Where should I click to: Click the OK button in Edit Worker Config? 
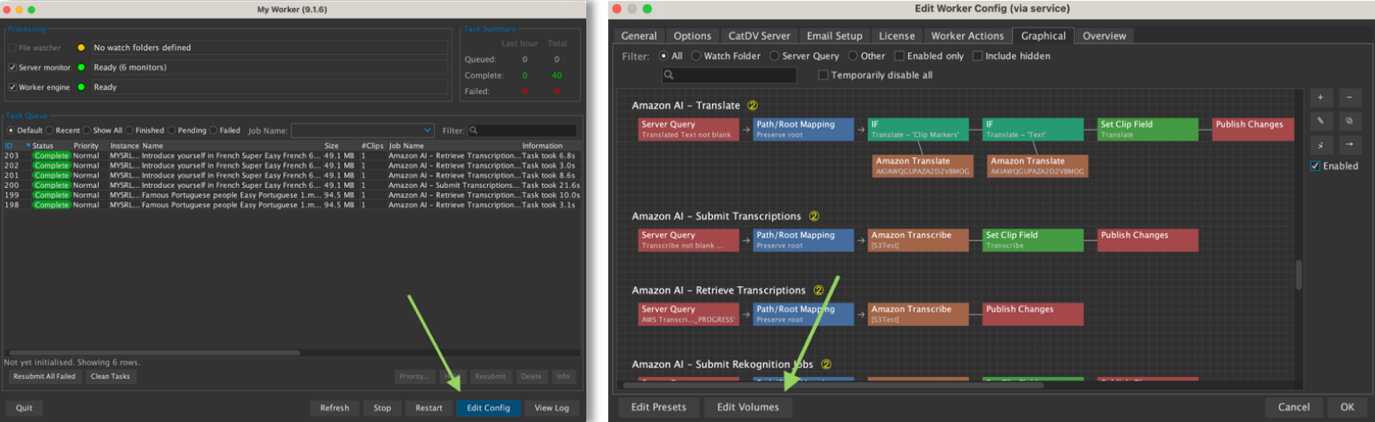1347,407
